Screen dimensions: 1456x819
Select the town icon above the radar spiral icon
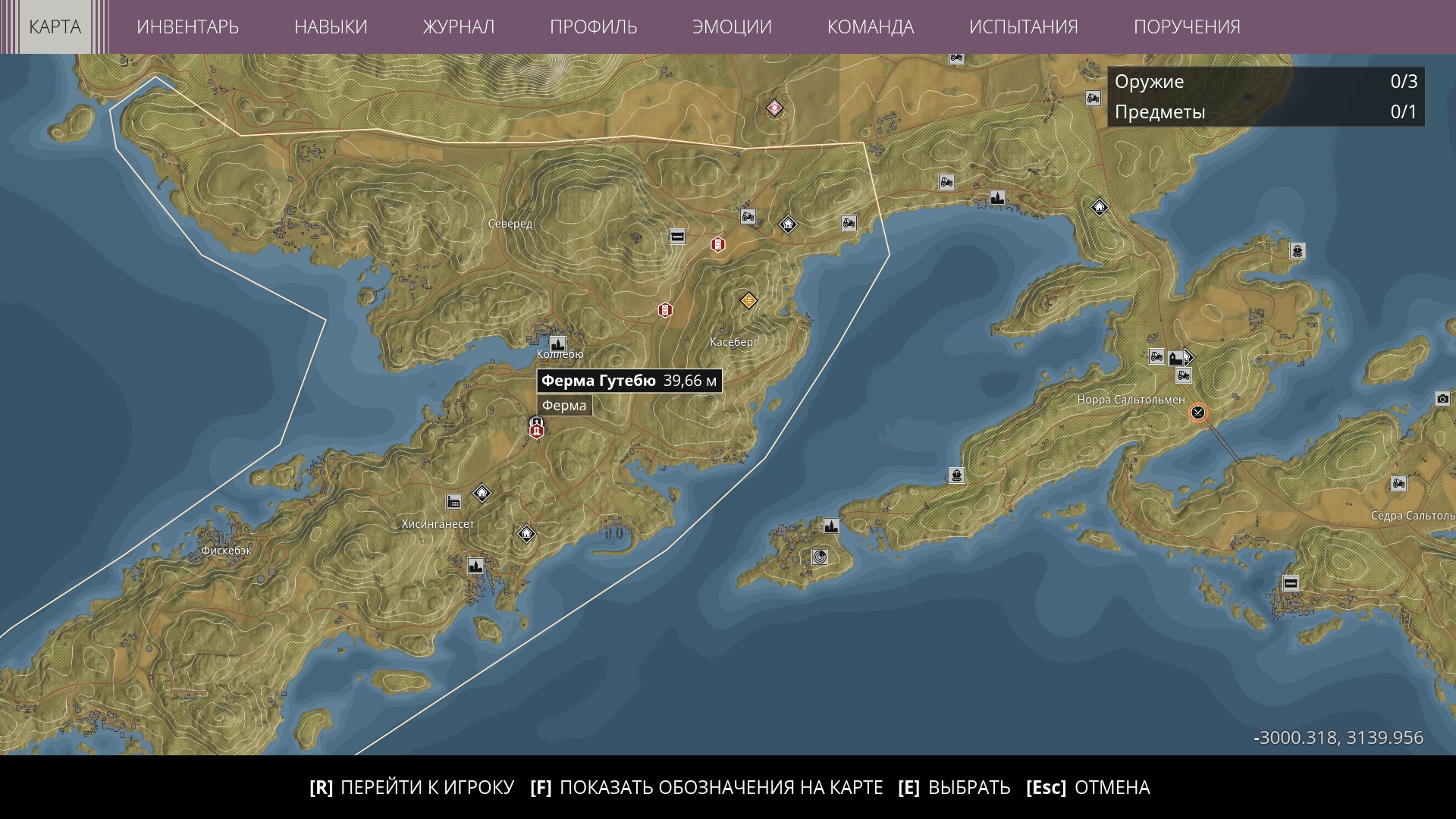coord(831,526)
